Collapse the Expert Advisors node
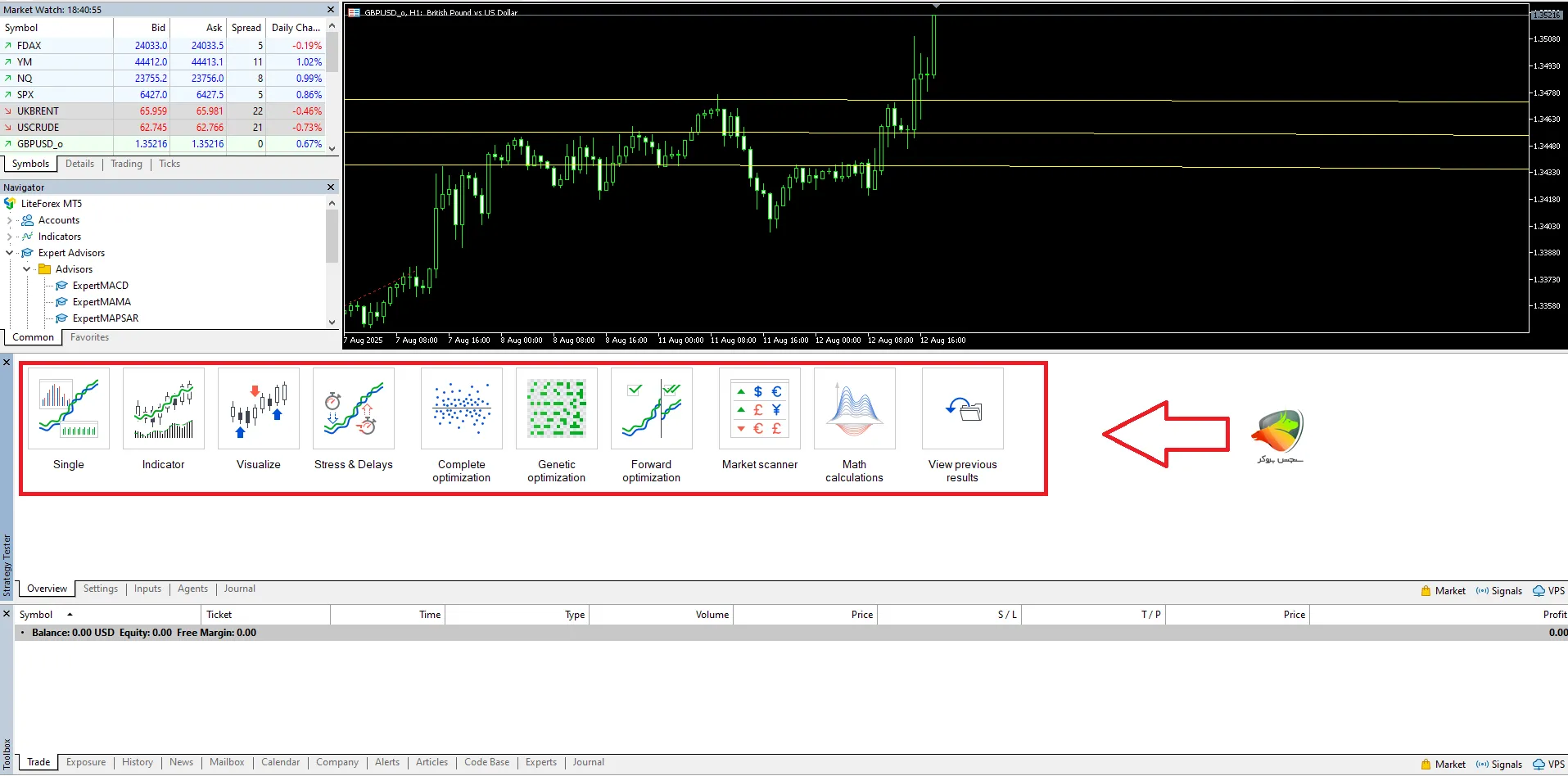This screenshot has width=1568, height=776. point(9,253)
